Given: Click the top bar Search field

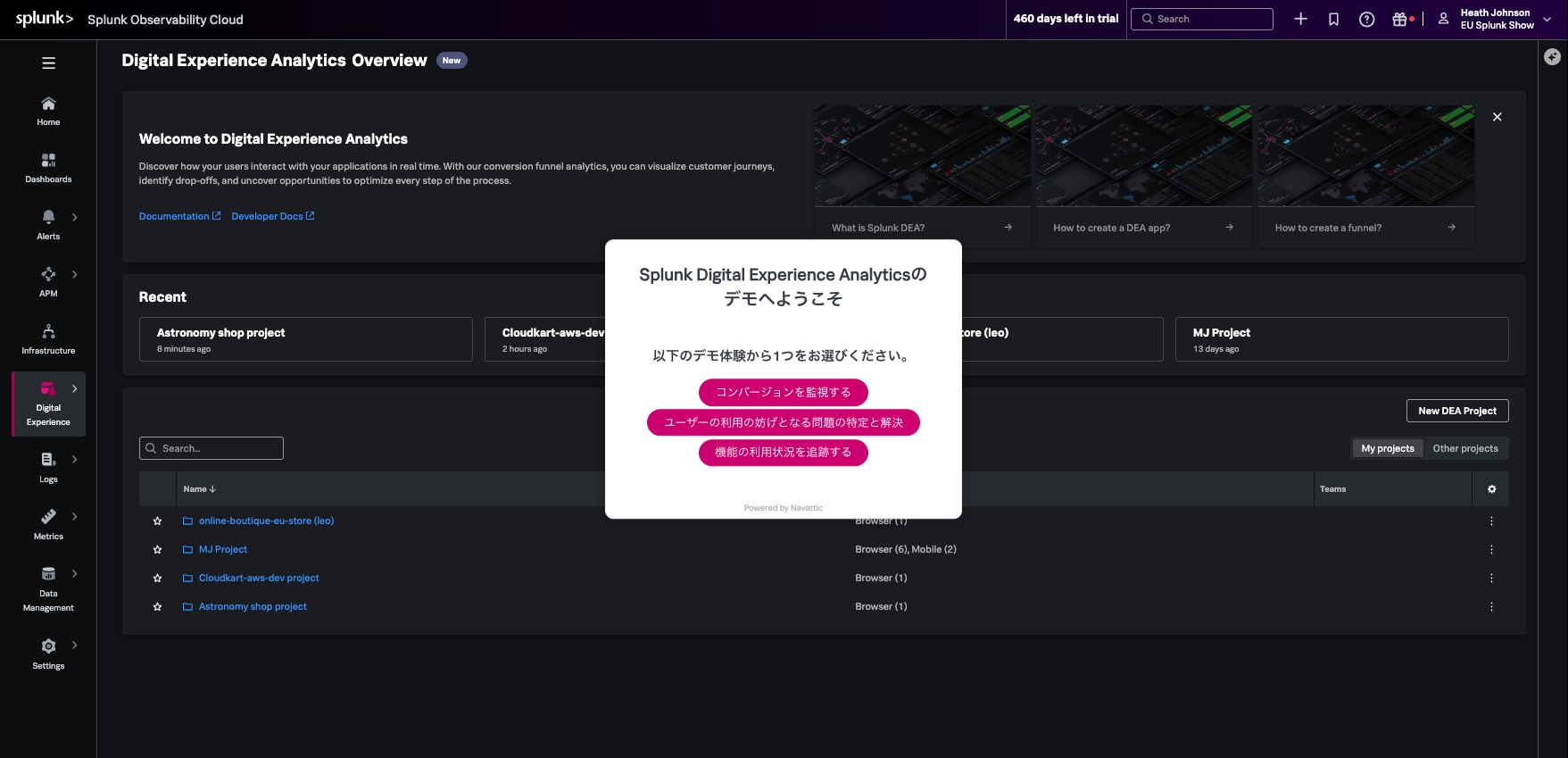Looking at the screenshot, I should 1202,19.
